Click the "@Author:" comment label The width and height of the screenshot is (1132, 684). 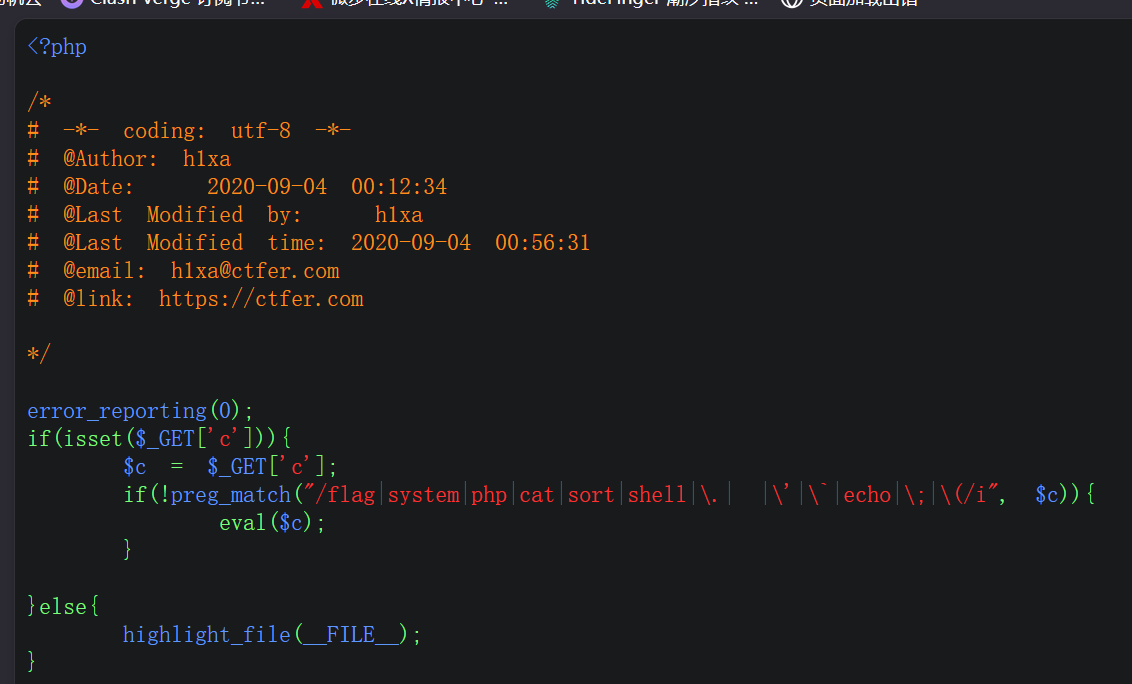click(x=110, y=159)
